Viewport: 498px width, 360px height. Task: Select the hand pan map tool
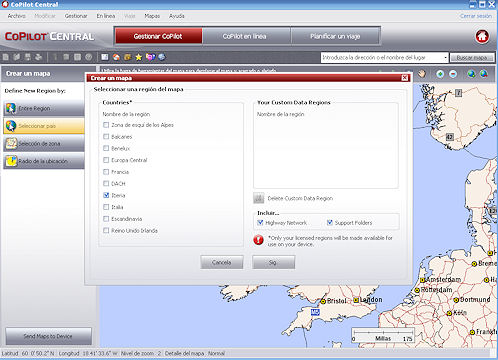(x=422, y=73)
